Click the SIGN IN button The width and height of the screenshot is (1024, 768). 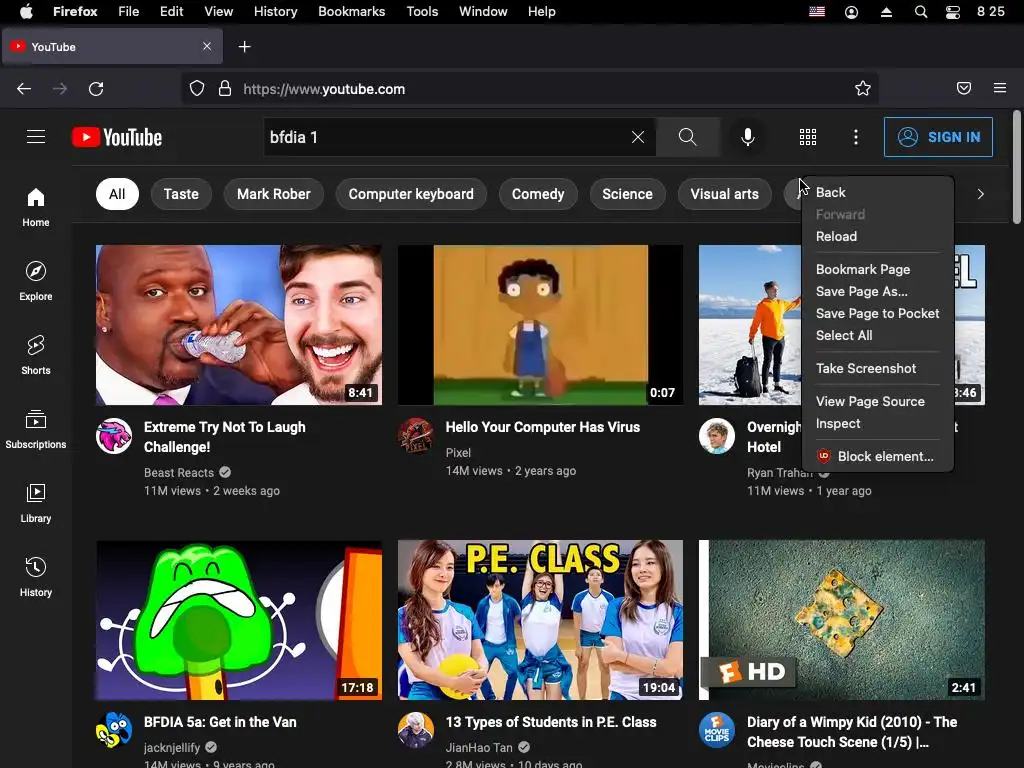[x=938, y=137]
